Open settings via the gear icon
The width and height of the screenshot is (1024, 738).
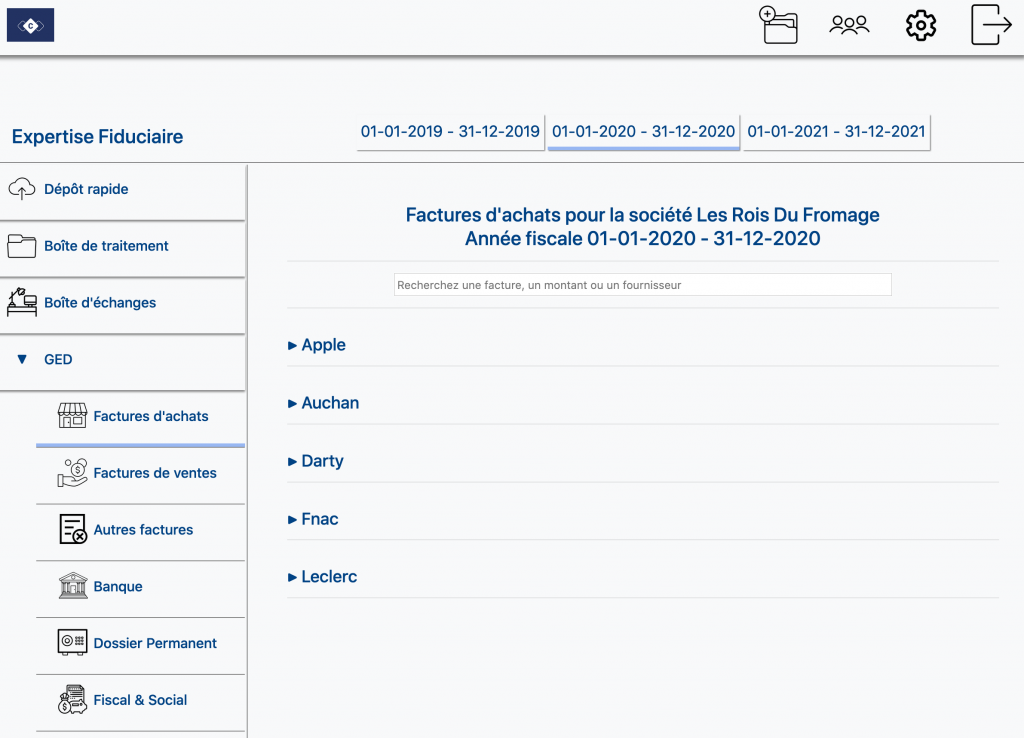[x=921, y=25]
